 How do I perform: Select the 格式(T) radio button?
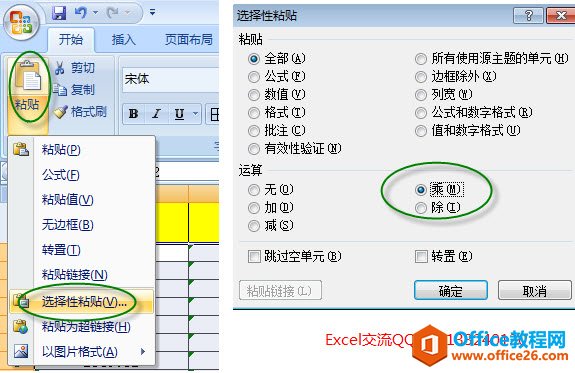click(x=254, y=113)
